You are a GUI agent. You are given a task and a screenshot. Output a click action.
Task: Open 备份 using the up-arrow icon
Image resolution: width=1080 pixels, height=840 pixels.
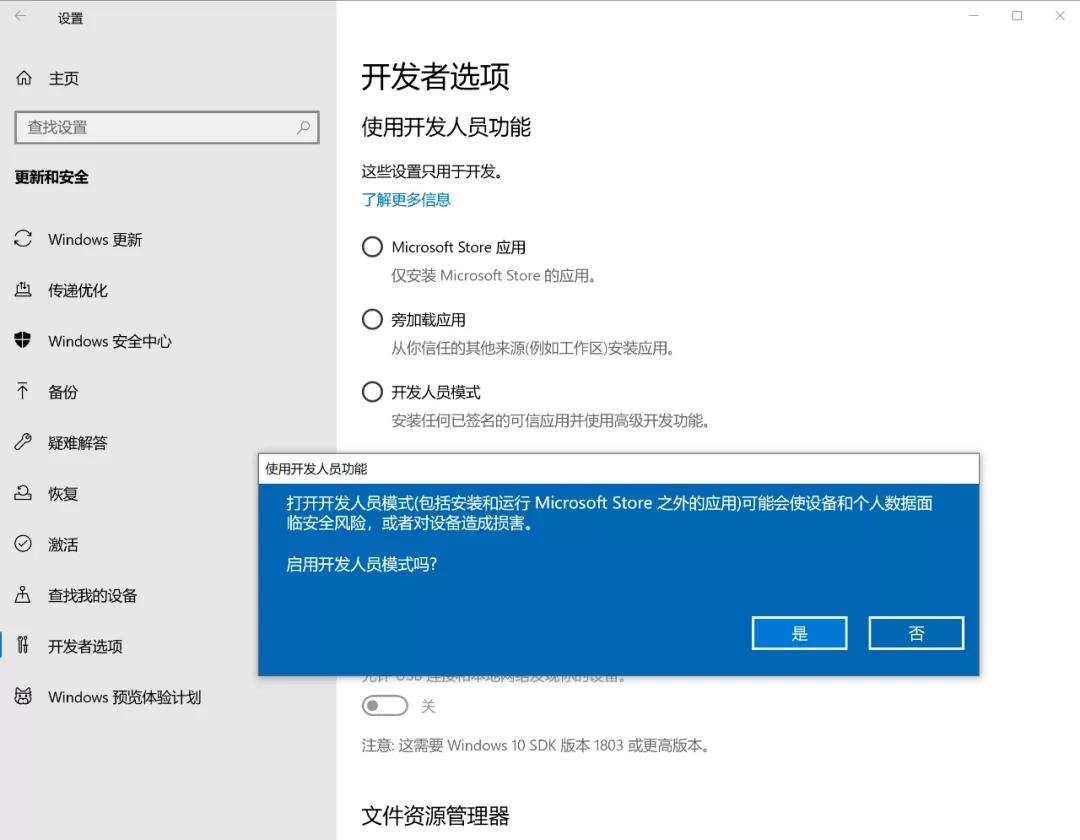[23, 392]
